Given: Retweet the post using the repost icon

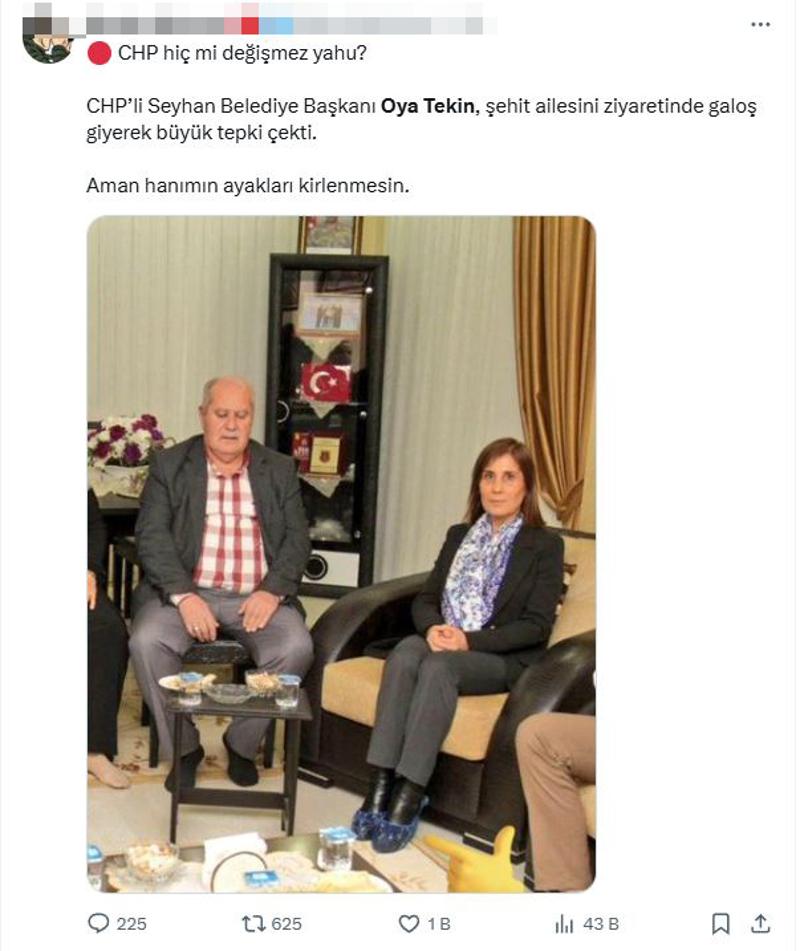Looking at the screenshot, I should coord(251,924).
